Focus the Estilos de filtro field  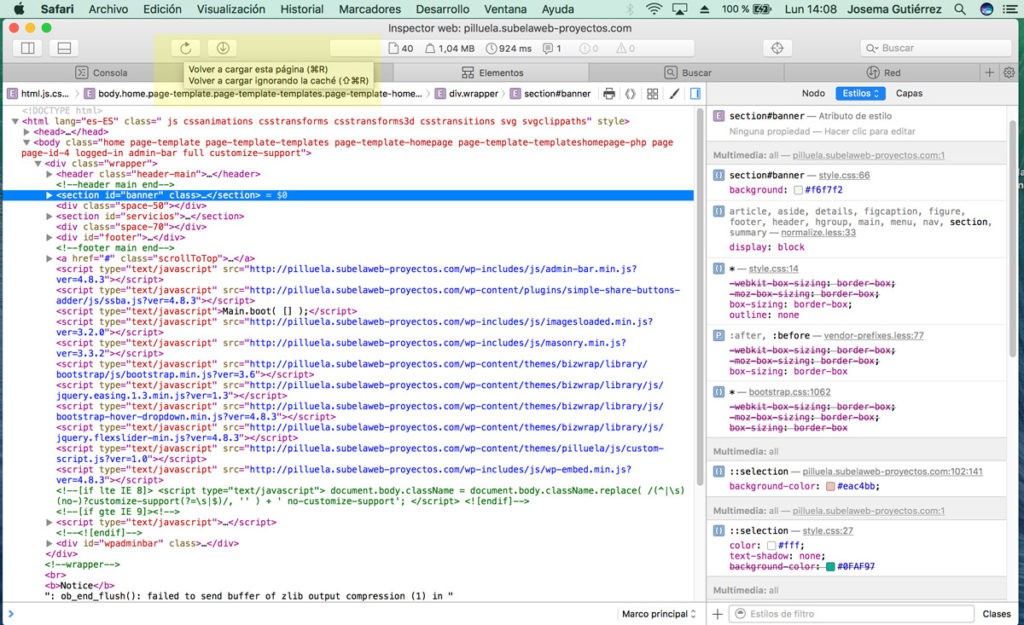pos(852,614)
